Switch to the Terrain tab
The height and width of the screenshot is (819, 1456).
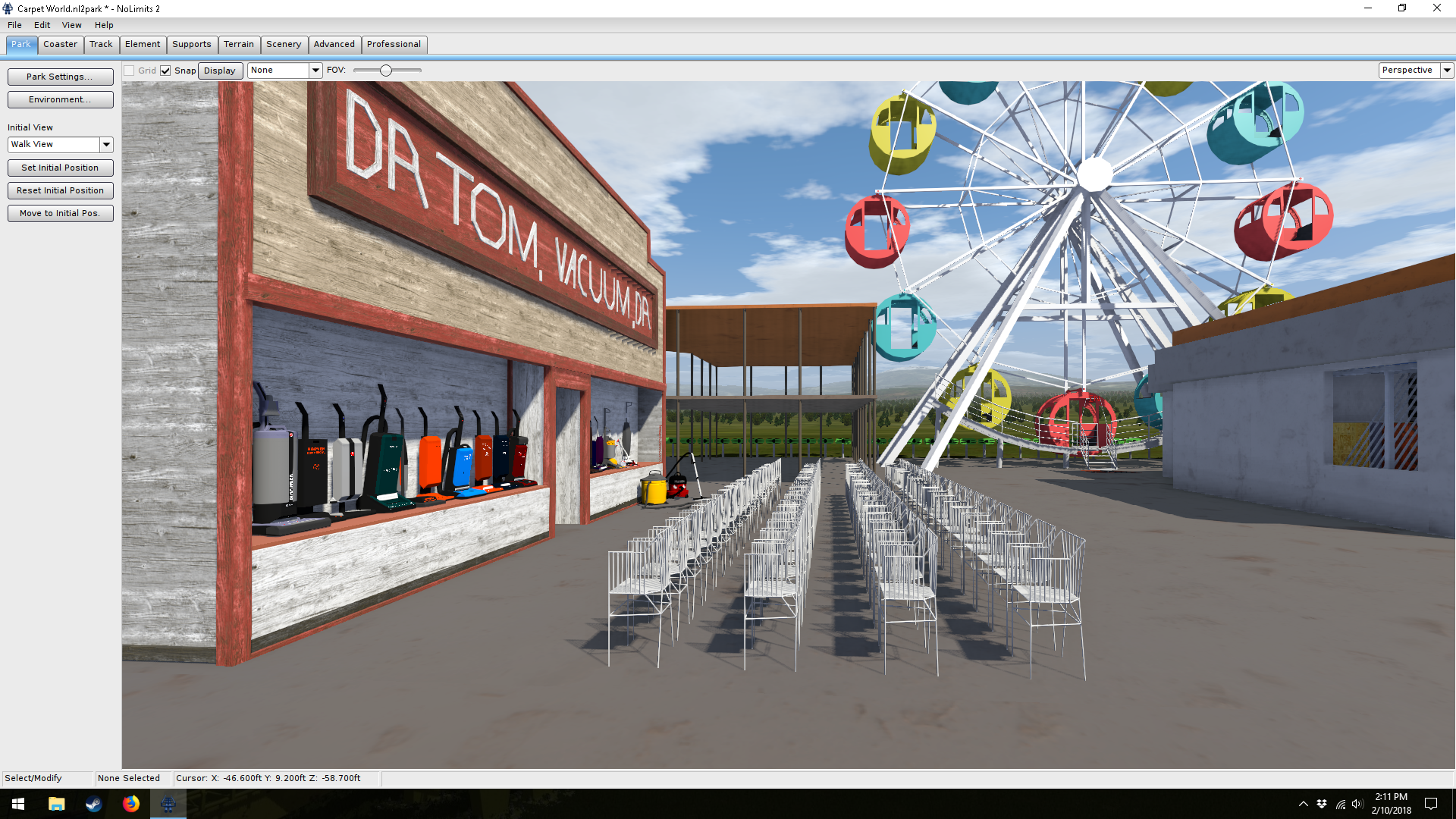pos(238,44)
